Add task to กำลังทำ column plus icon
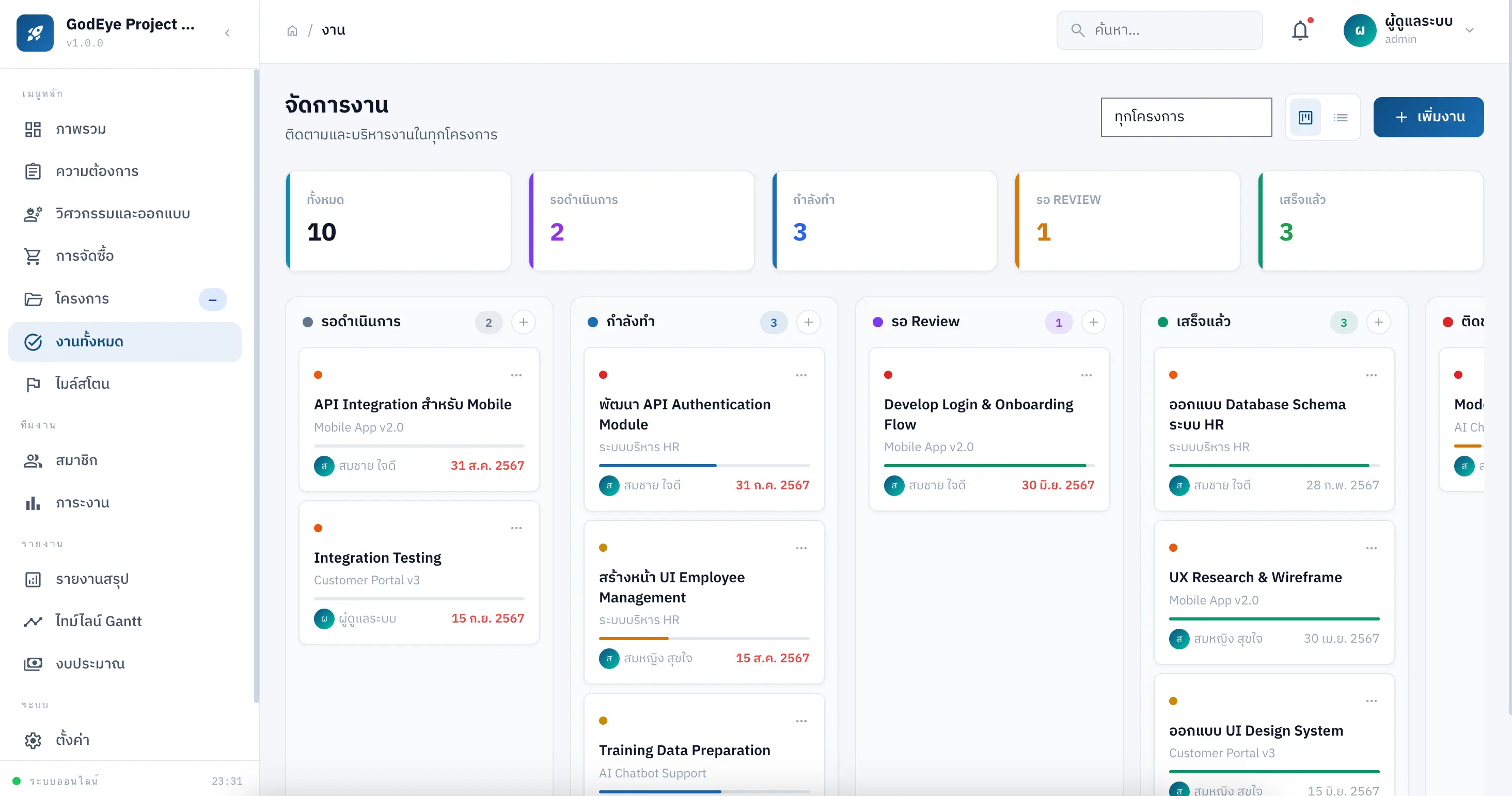Screen dimensions: 1512x796 [x=808, y=322]
